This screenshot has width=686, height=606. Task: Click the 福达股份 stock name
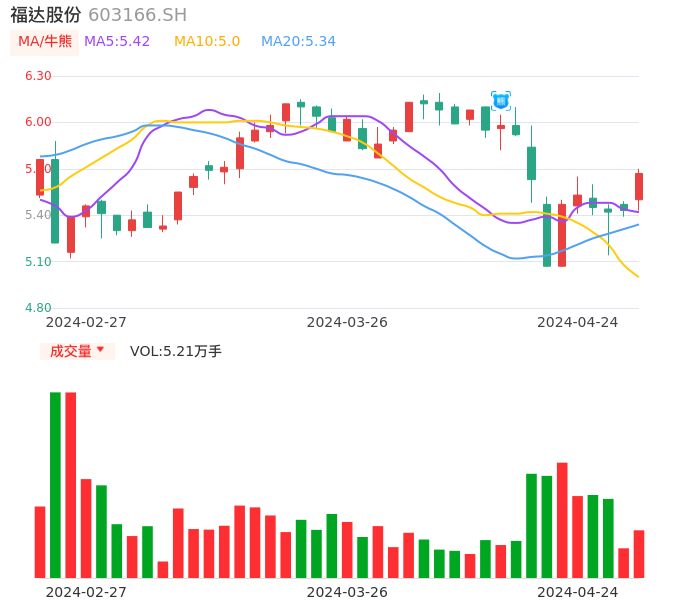click(x=46, y=15)
